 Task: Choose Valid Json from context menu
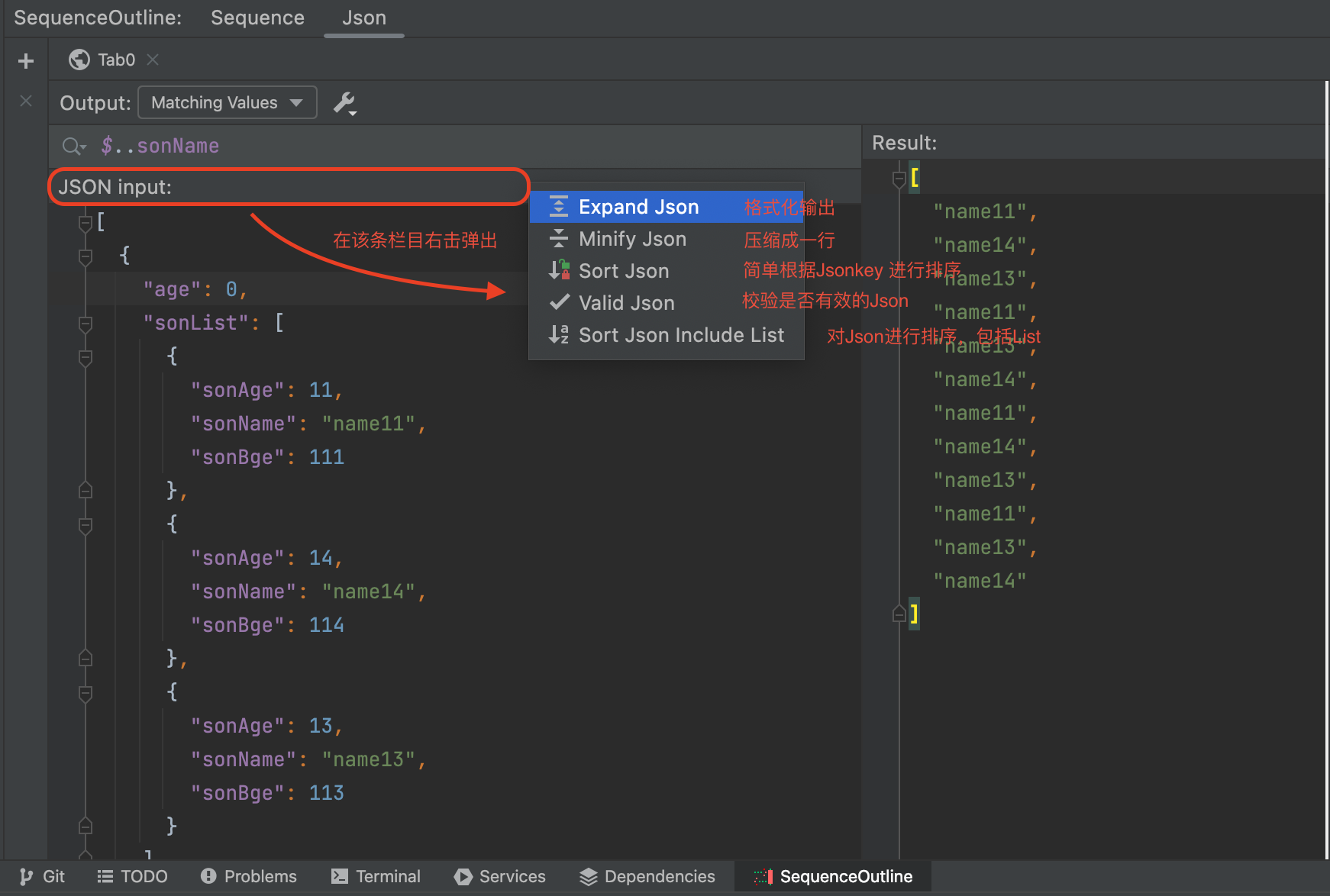tap(667, 303)
